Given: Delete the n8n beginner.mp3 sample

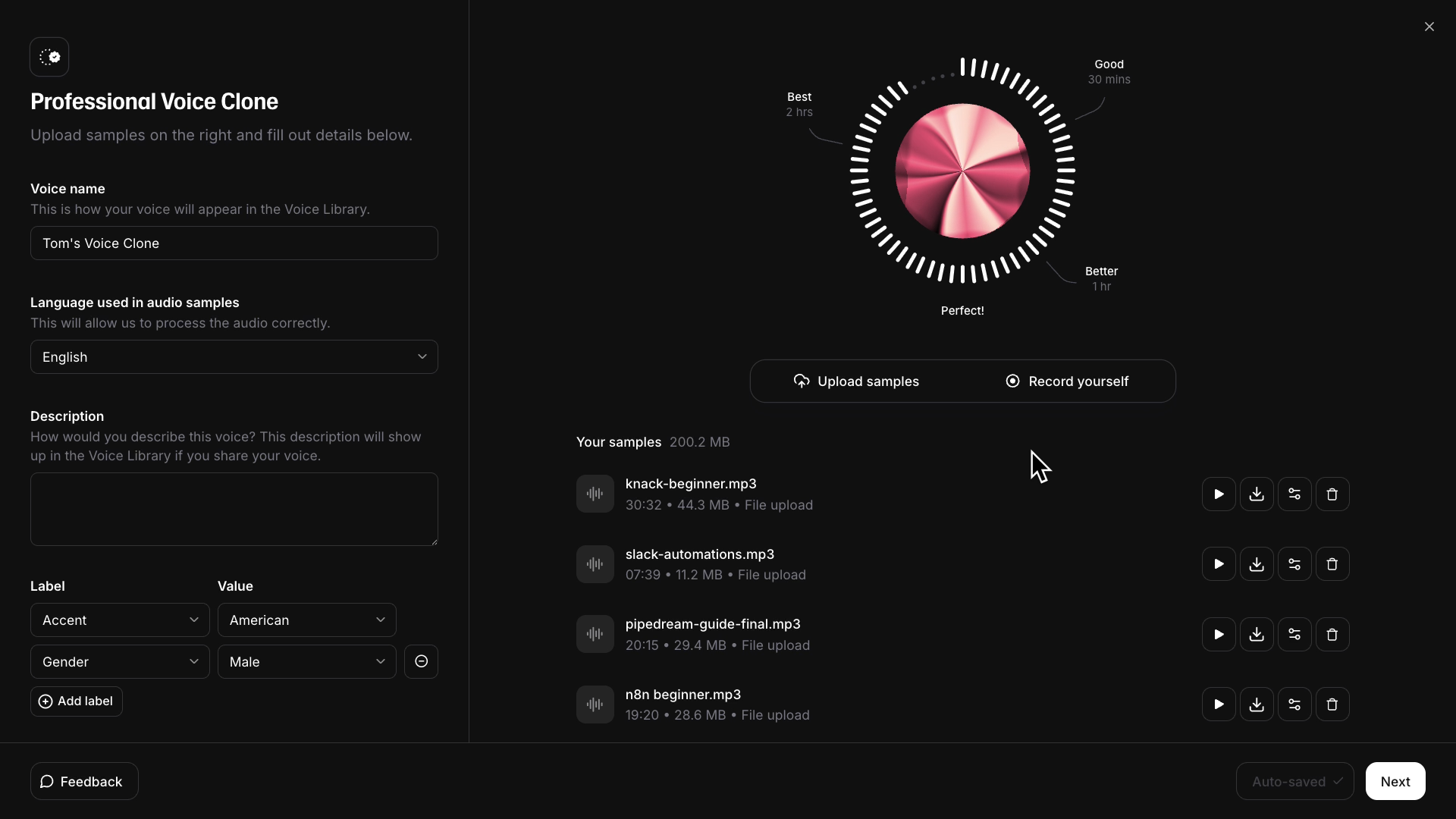Looking at the screenshot, I should tap(1332, 704).
